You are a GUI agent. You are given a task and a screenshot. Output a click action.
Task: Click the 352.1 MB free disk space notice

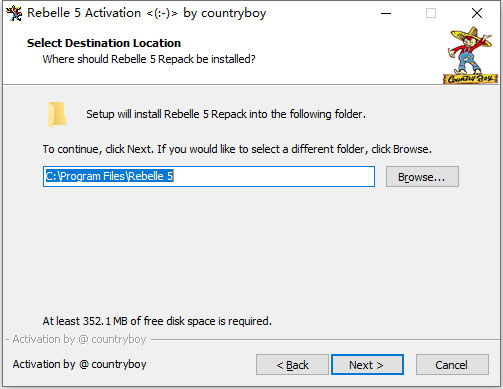pyautogui.click(x=157, y=321)
